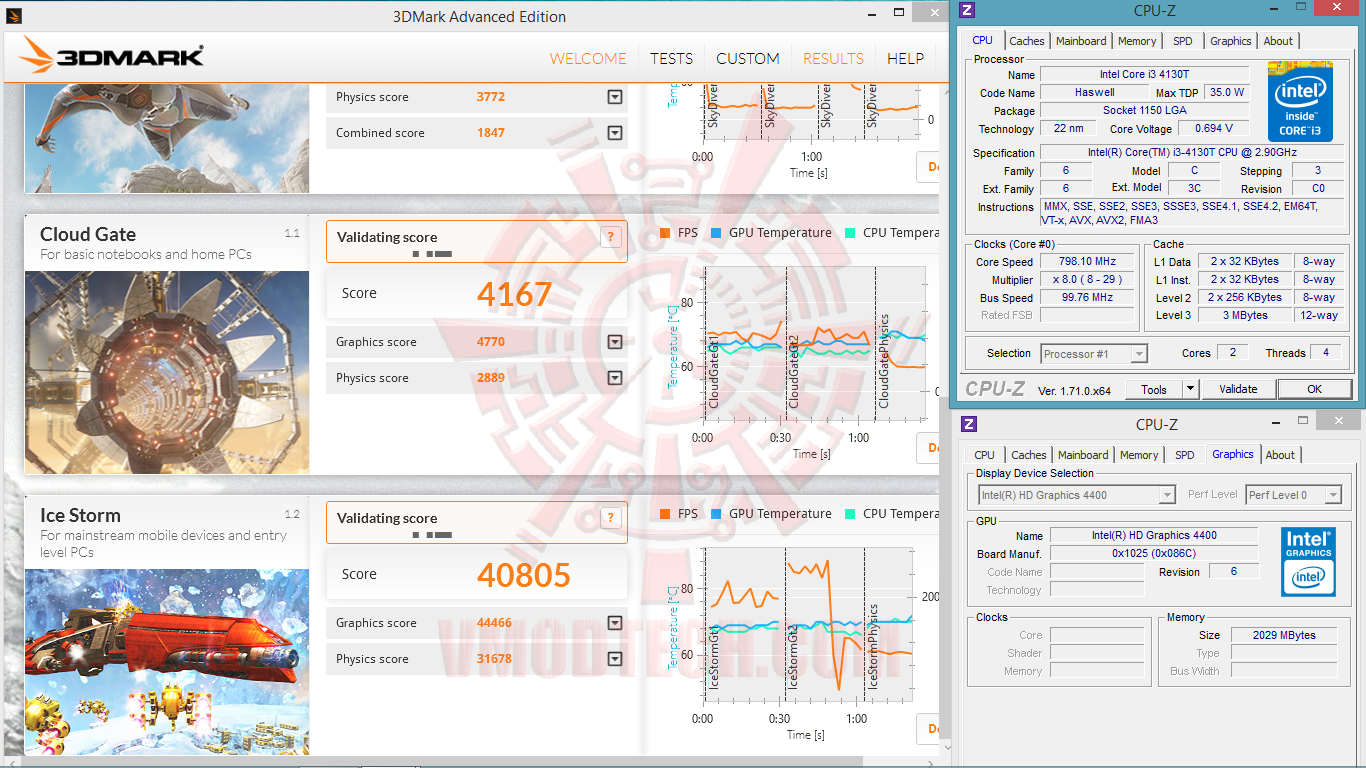Open the TESTS tab in 3DMark

[671, 58]
